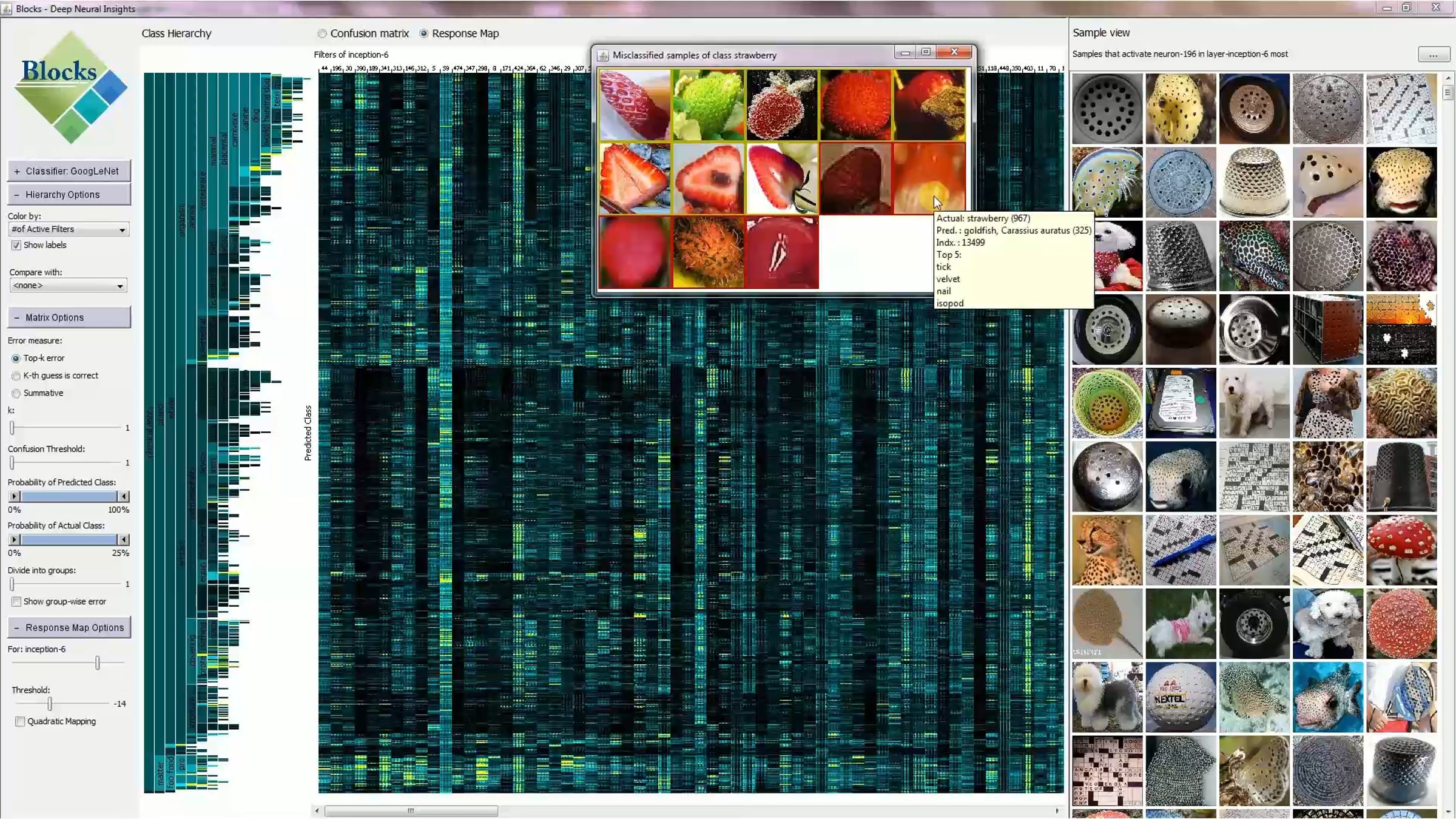Click the "Indx.: 13499" tooltip line

960,243
